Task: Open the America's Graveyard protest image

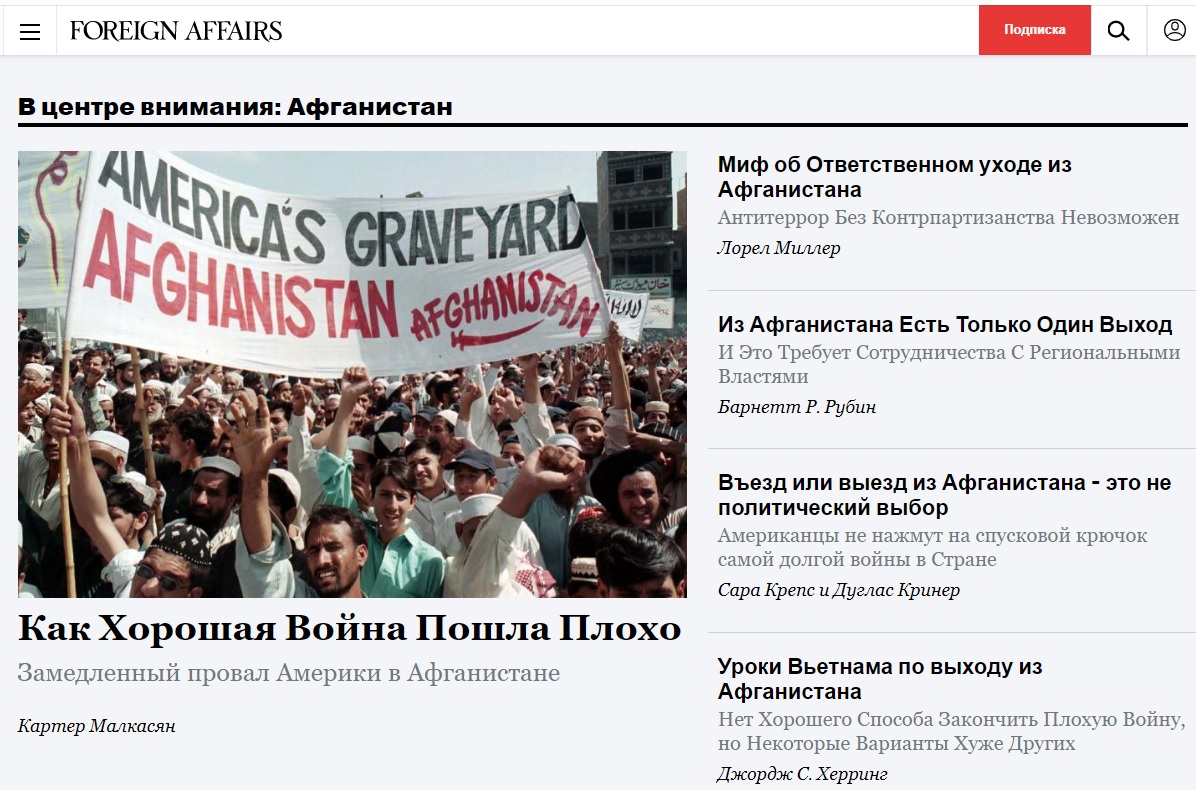Action: coord(352,374)
